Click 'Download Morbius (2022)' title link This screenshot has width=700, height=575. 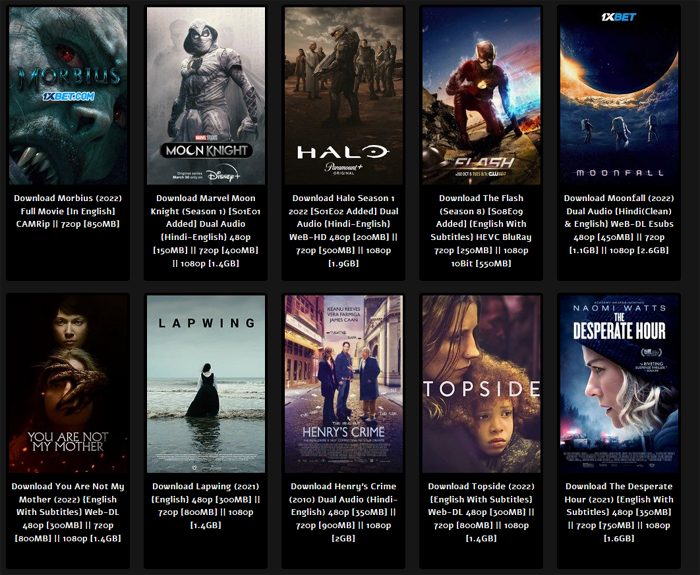68,211
